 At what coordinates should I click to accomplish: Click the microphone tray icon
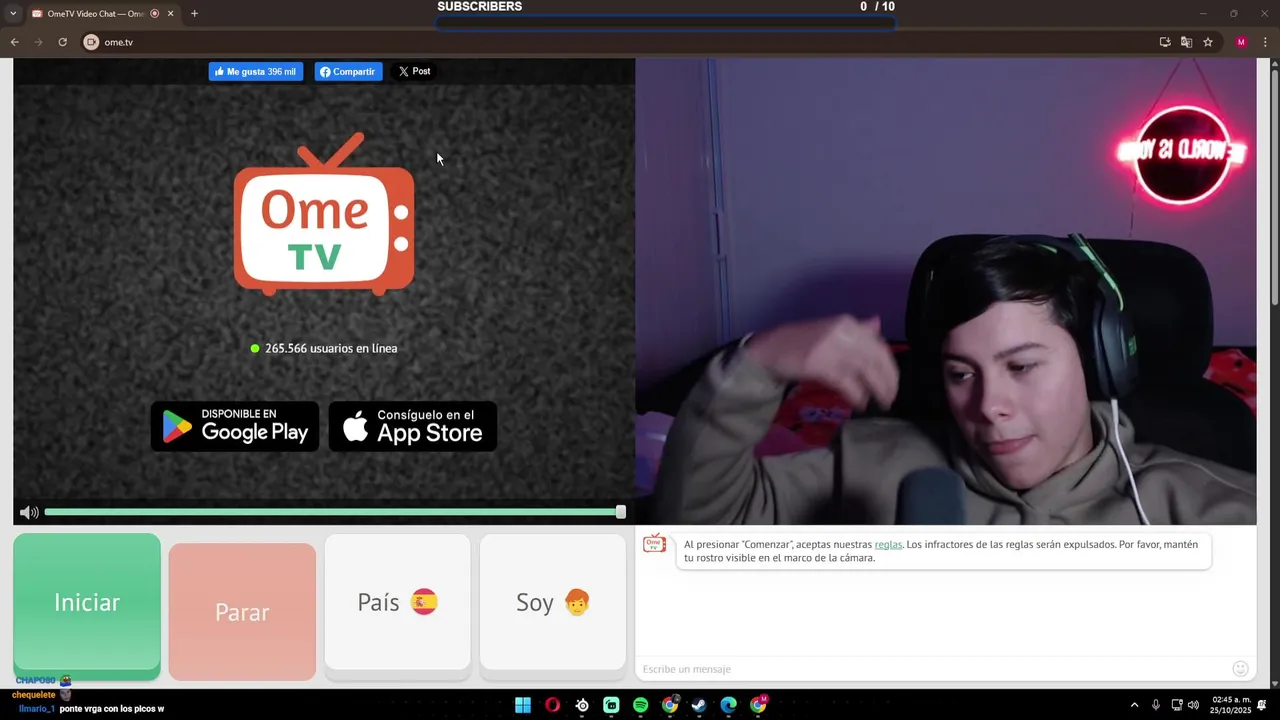click(x=1156, y=705)
